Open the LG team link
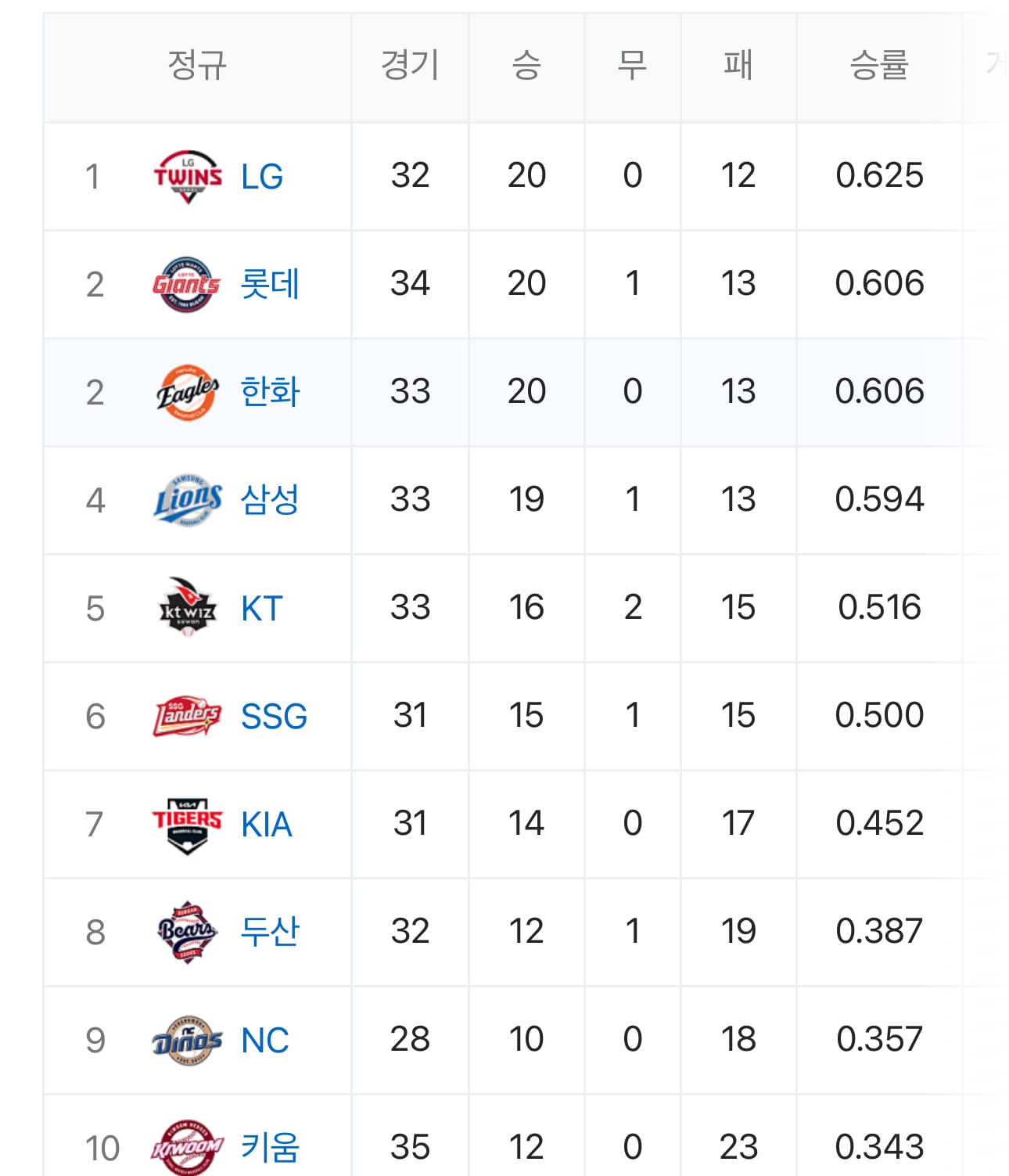 tap(262, 177)
